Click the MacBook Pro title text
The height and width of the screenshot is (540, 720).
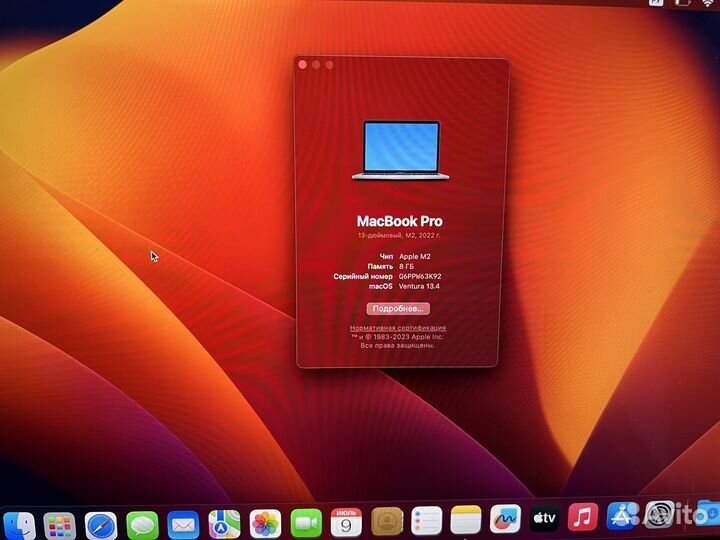click(399, 221)
